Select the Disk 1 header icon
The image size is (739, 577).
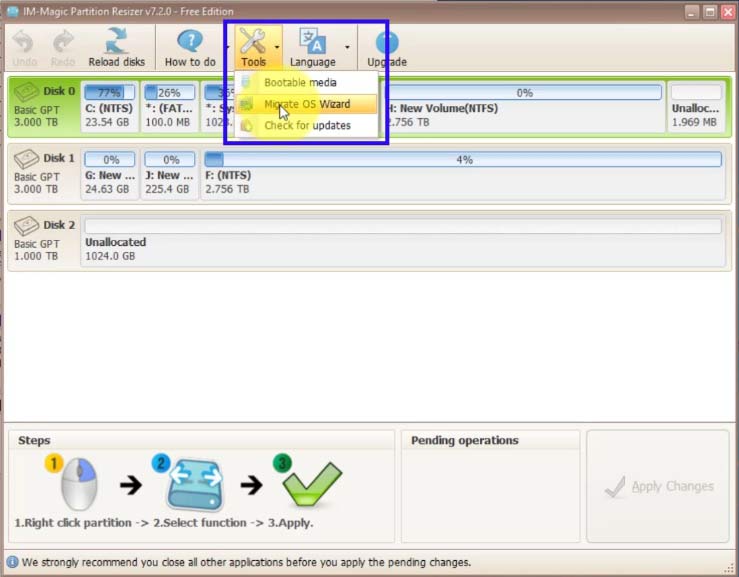[26, 159]
